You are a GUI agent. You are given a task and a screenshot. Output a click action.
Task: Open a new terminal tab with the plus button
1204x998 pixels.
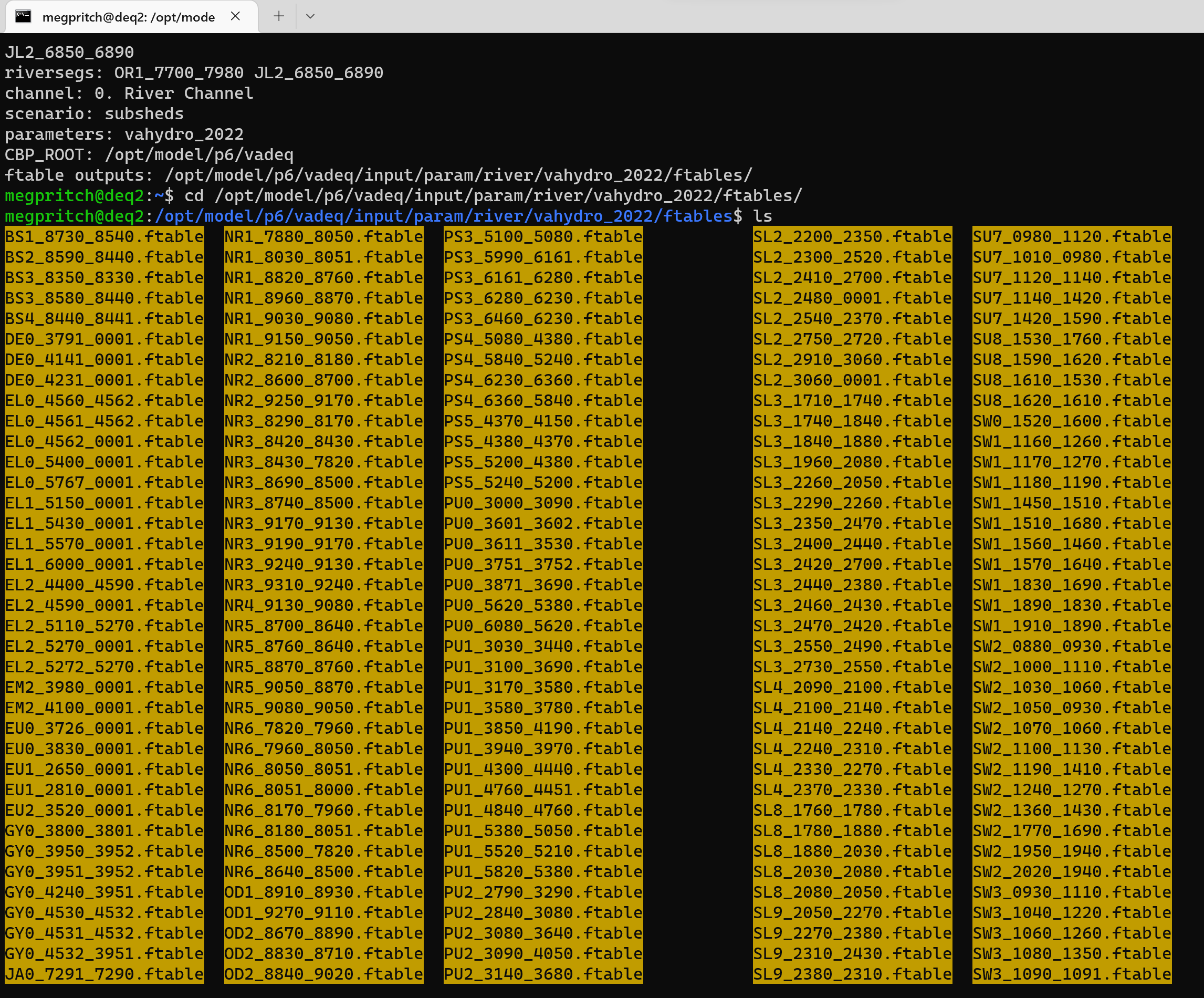click(x=279, y=17)
